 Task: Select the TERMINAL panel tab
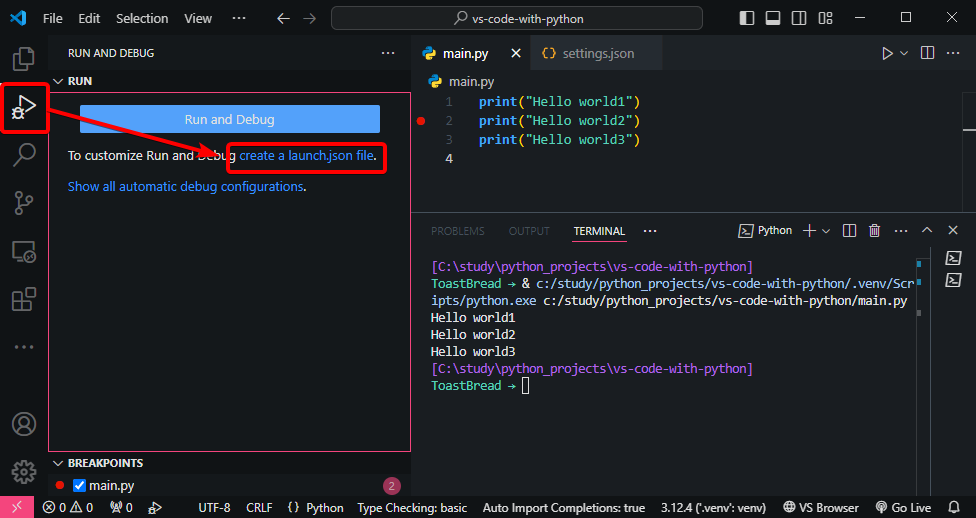pyautogui.click(x=599, y=231)
